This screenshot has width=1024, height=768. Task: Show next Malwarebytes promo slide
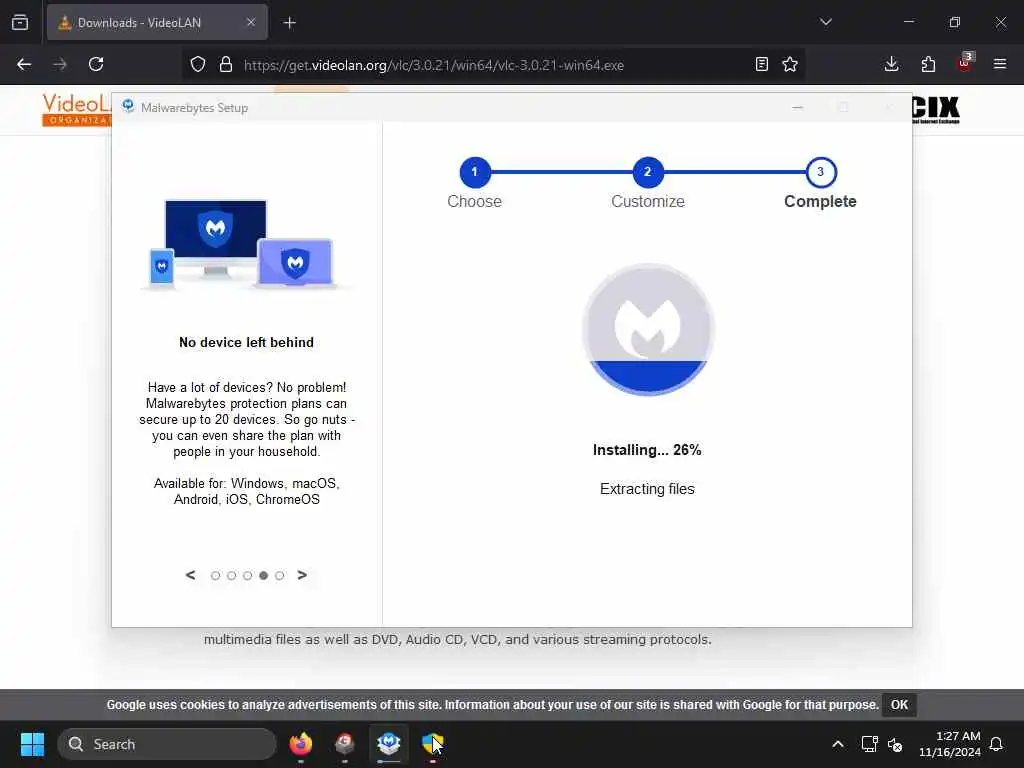[x=302, y=575]
